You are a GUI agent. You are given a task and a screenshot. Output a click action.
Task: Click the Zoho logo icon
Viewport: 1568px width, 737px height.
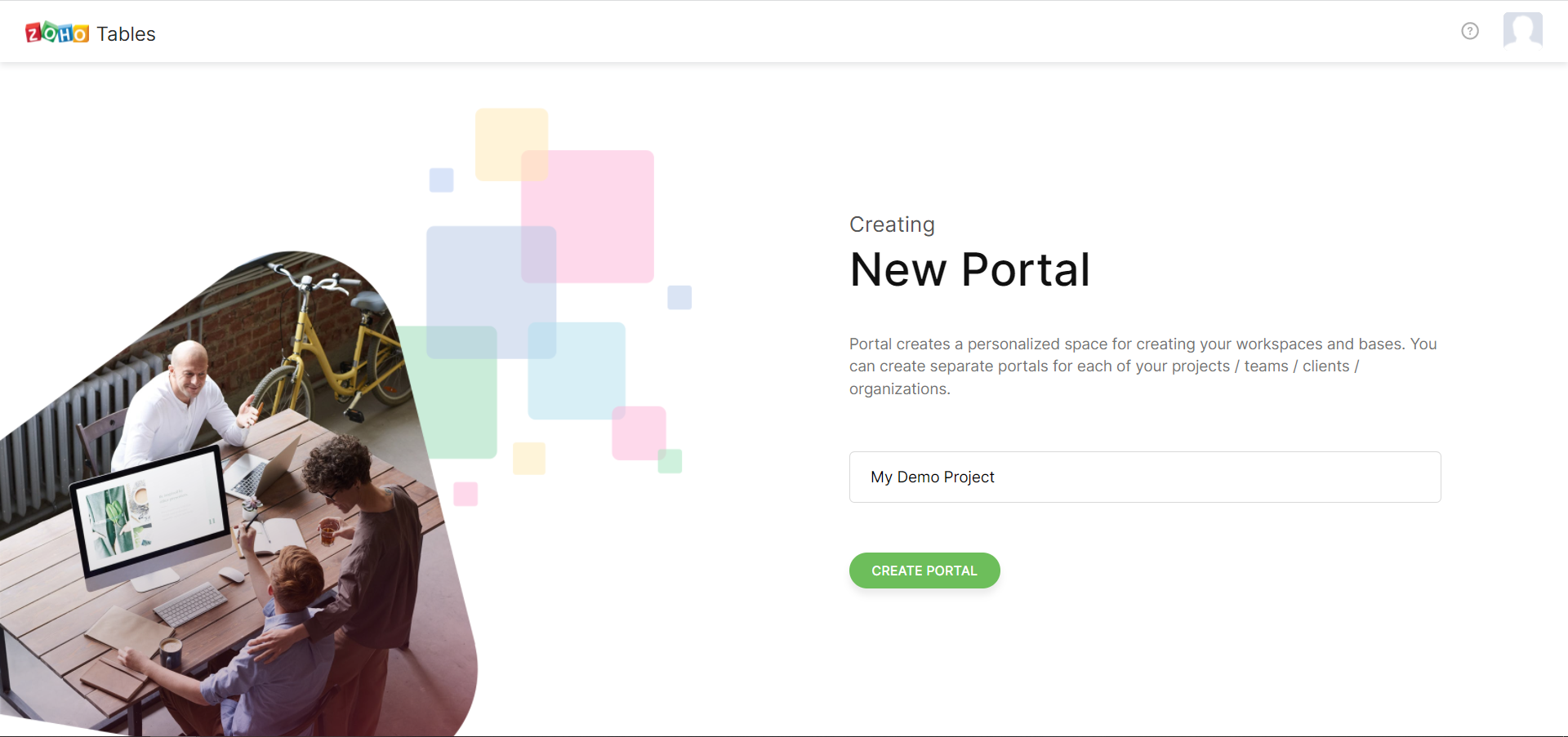coord(57,33)
